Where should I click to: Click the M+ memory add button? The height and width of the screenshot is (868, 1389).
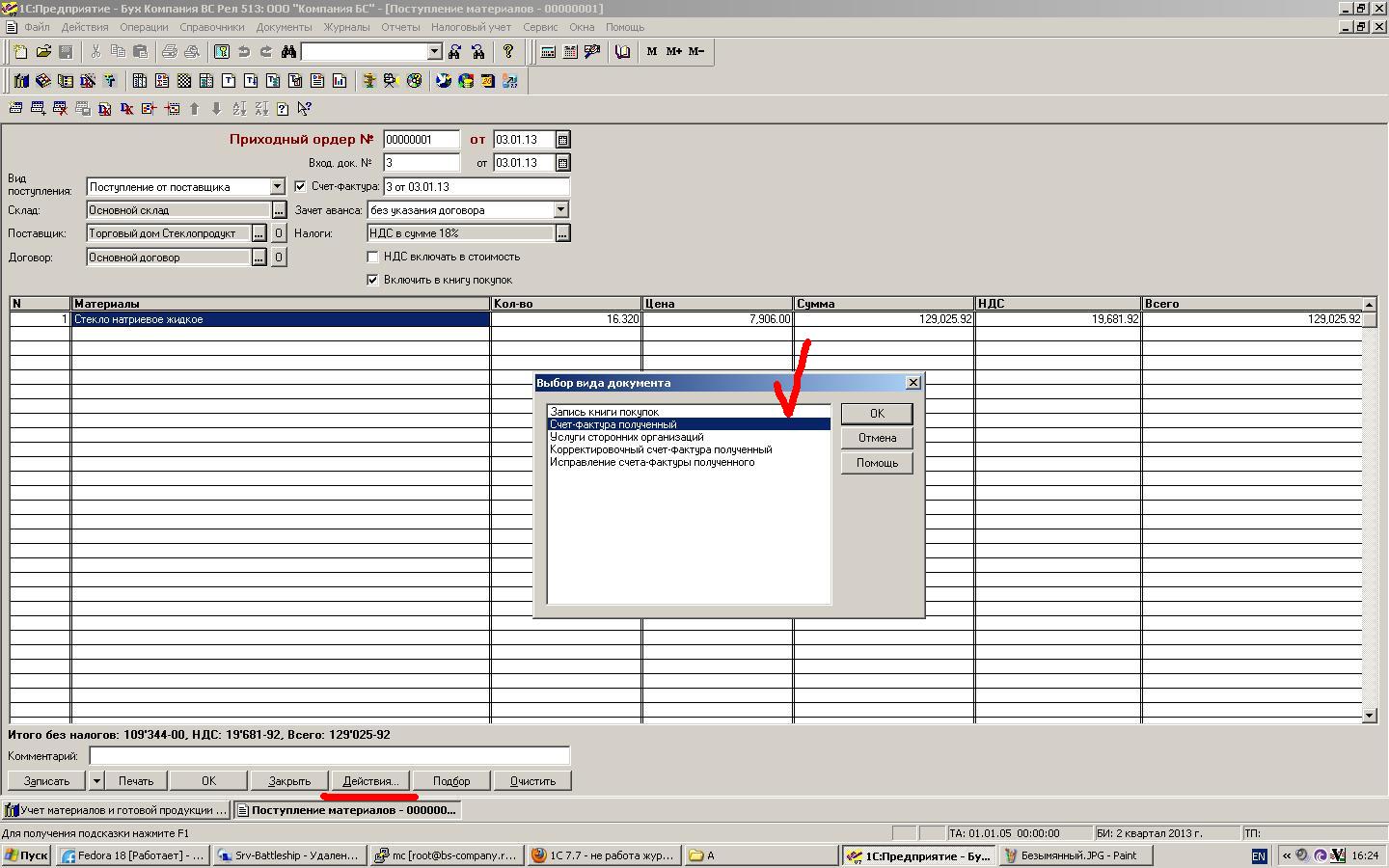(673, 52)
